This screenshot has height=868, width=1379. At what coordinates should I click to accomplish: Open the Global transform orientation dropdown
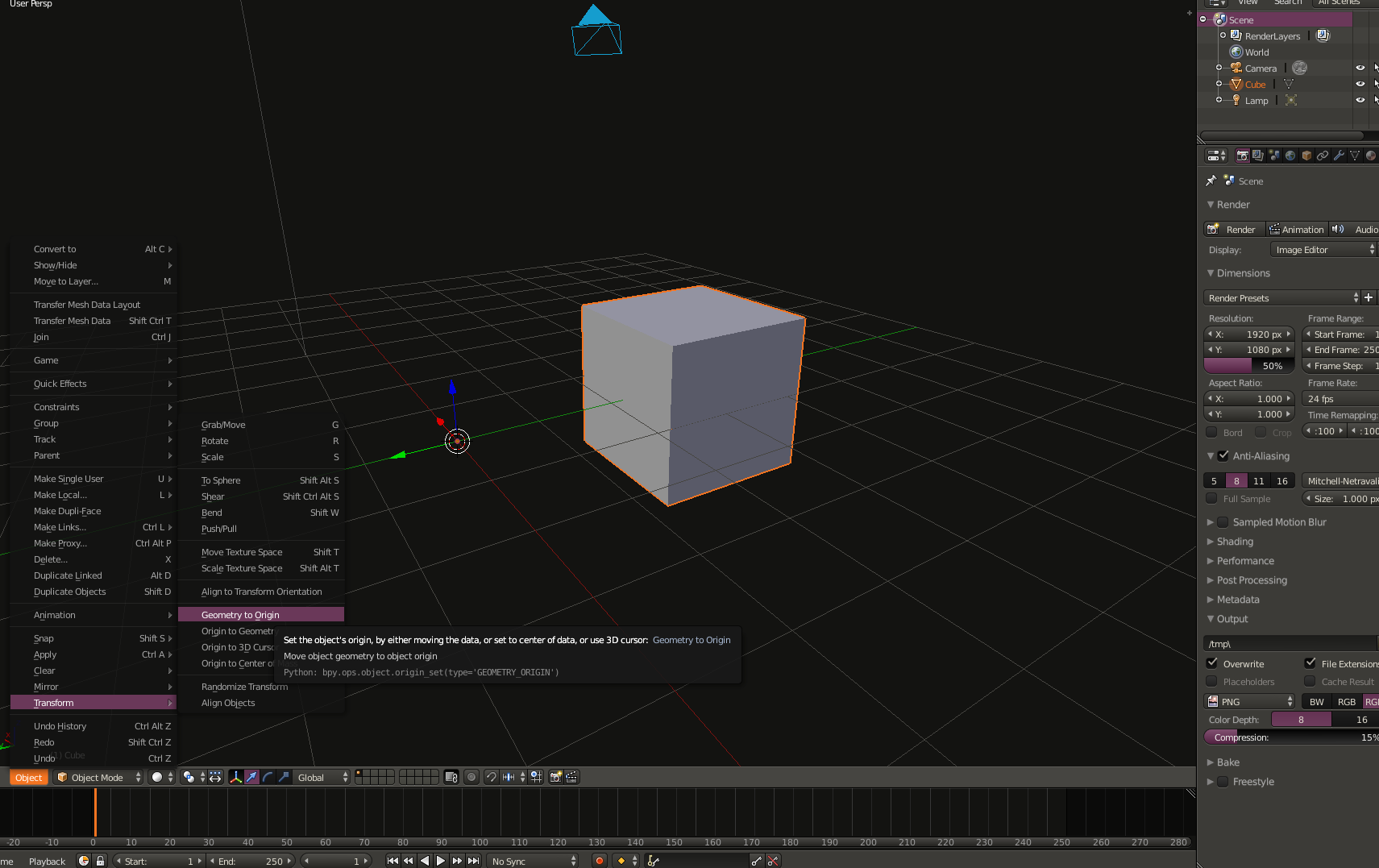(322, 777)
